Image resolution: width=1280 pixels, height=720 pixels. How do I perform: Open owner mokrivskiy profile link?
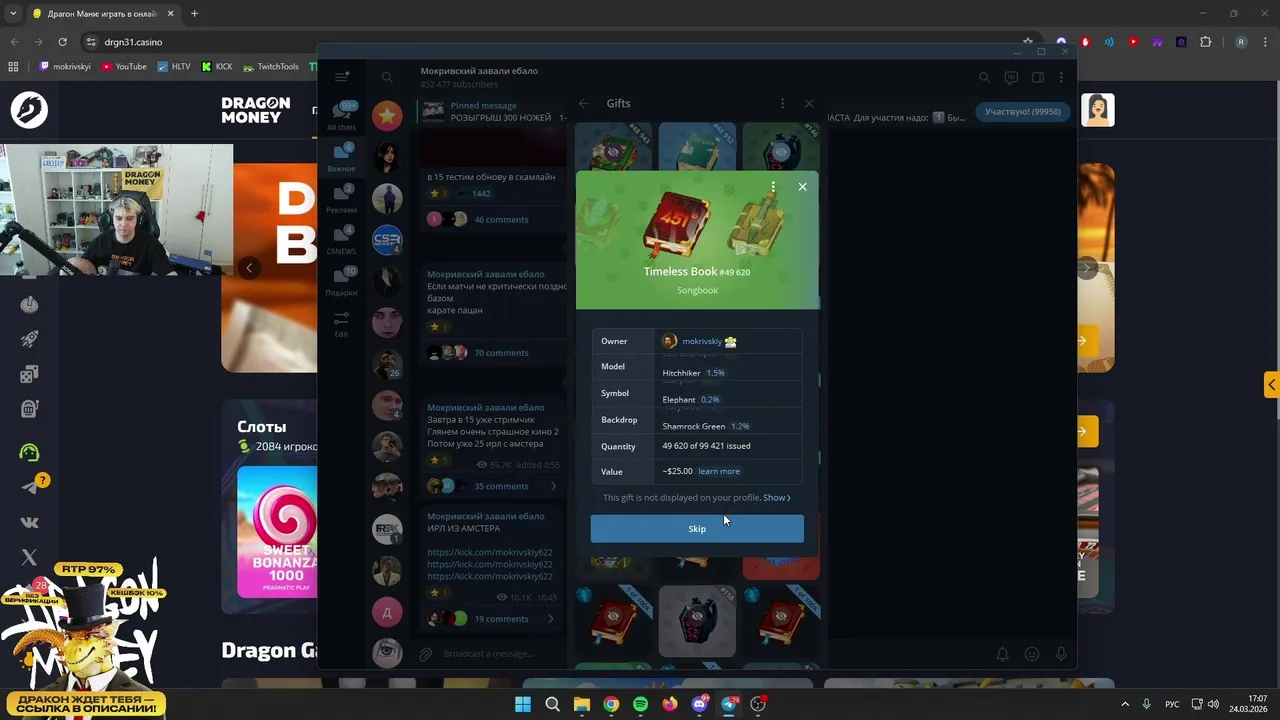pyautogui.click(x=700, y=341)
